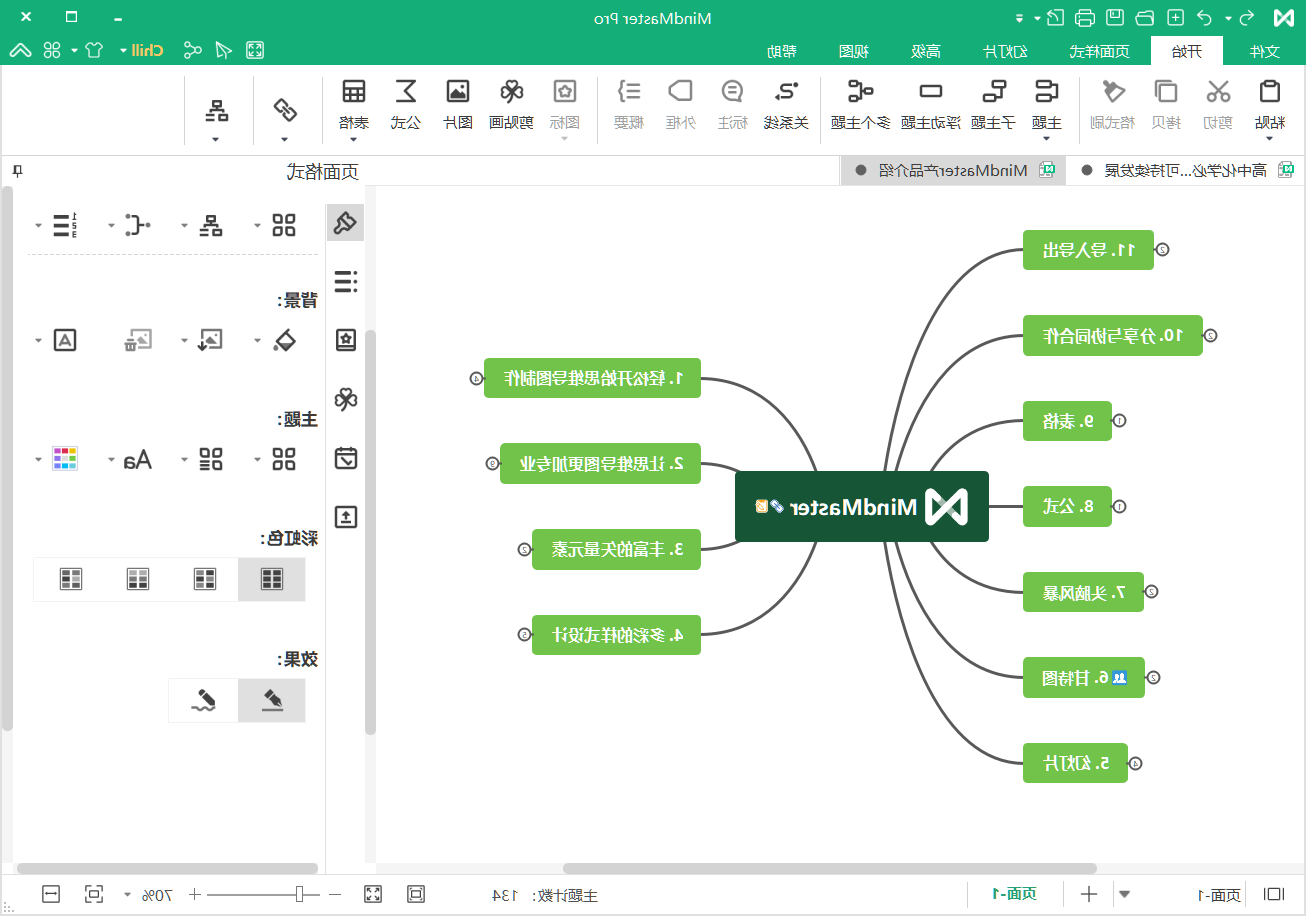Image resolution: width=1306 pixels, height=916 pixels.
Task: Open the page format brush sidebar tab
Action: tap(346, 223)
